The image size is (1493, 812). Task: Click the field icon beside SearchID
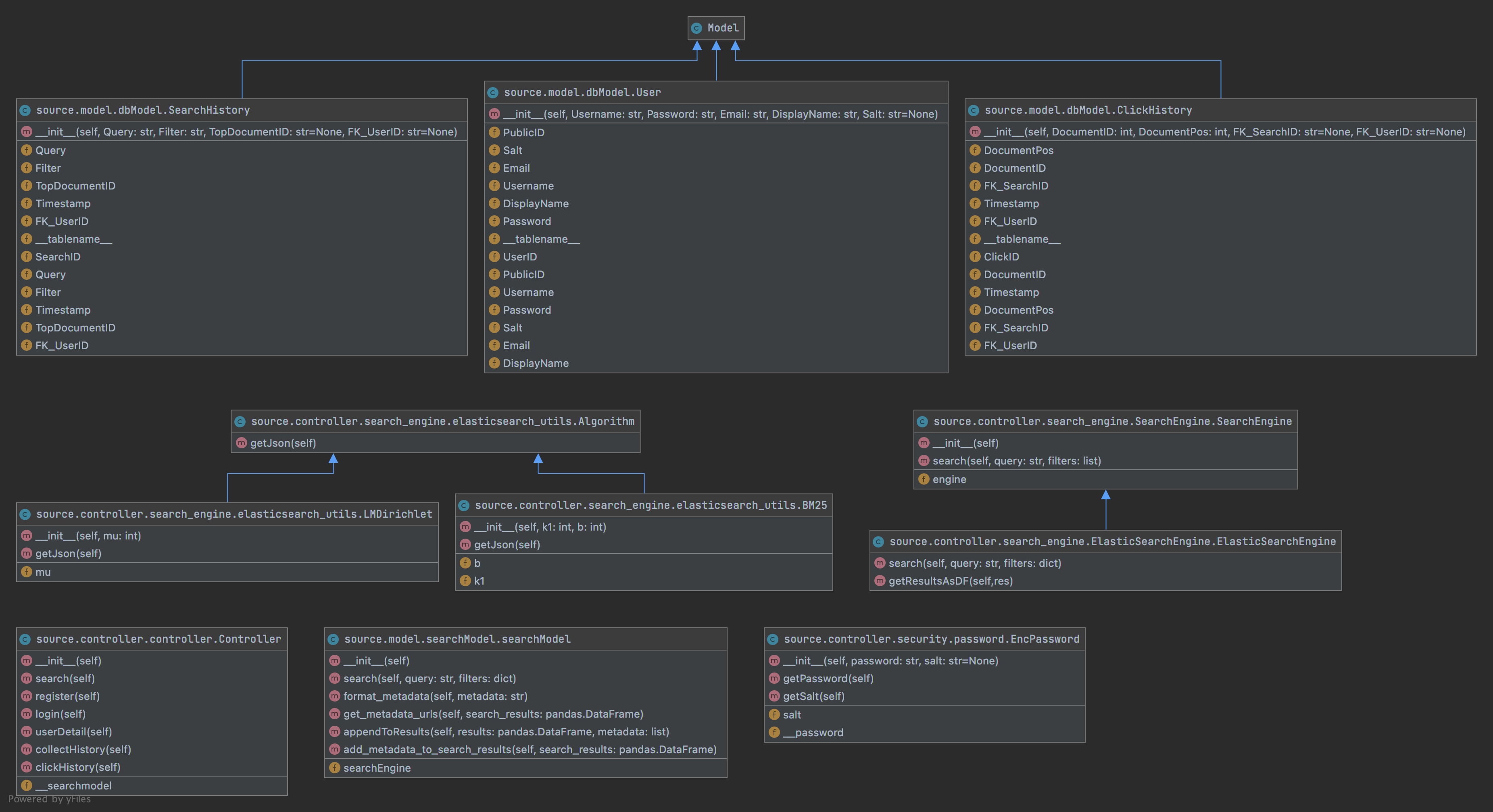pos(26,256)
